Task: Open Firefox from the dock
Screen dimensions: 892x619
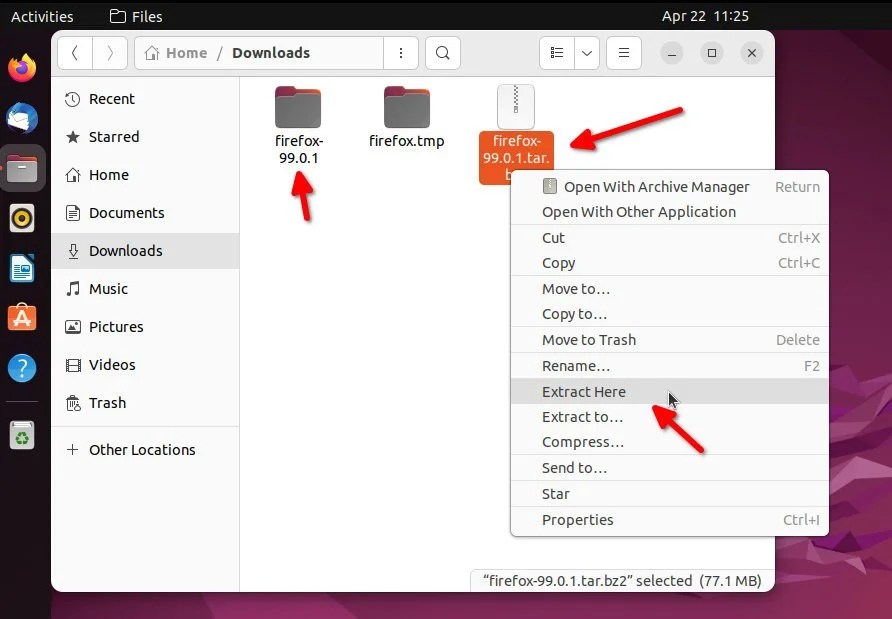Action: tap(22, 68)
